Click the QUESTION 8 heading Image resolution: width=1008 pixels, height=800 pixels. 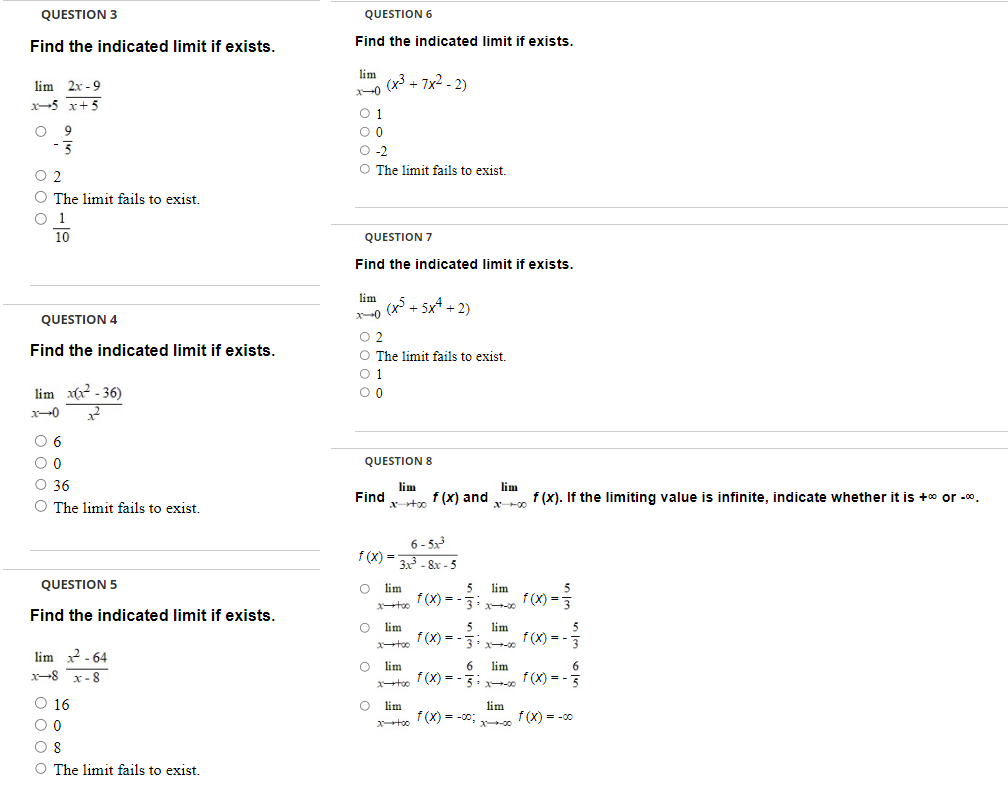pyautogui.click(x=398, y=460)
